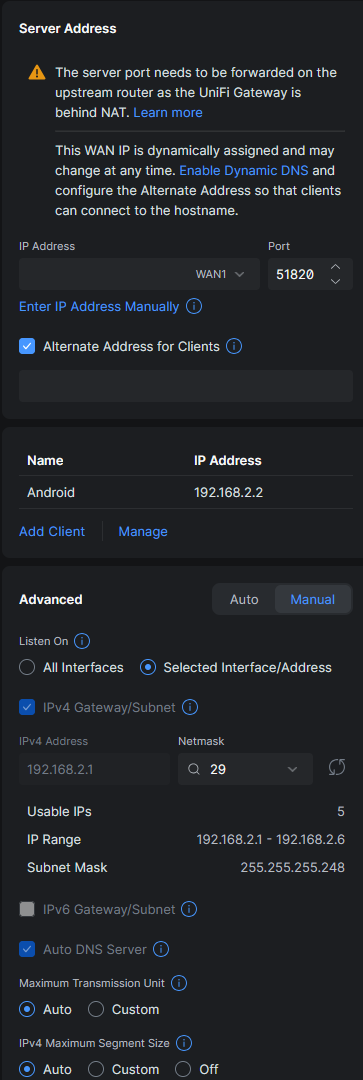Select Selected Interface/Address radio option
Viewport: 363px width, 1080px height.
pyautogui.click(x=147, y=667)
